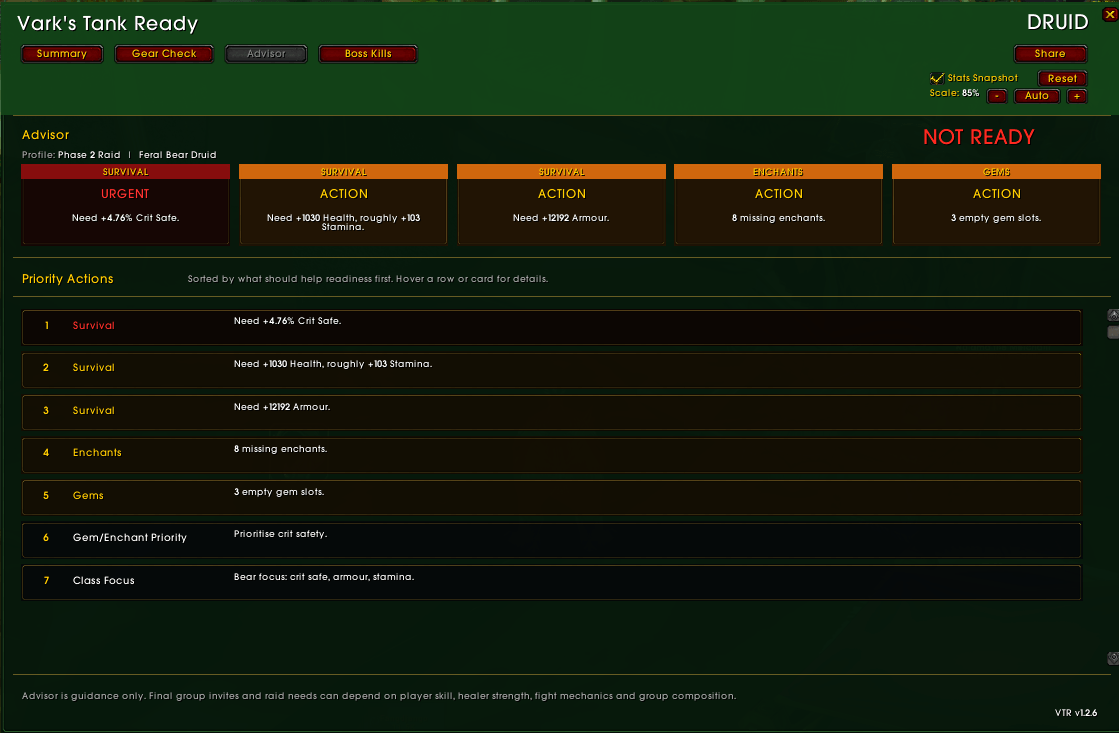Click the Share button
This screenshot has width=1119, height=733.
click(x=1050, y=54)
